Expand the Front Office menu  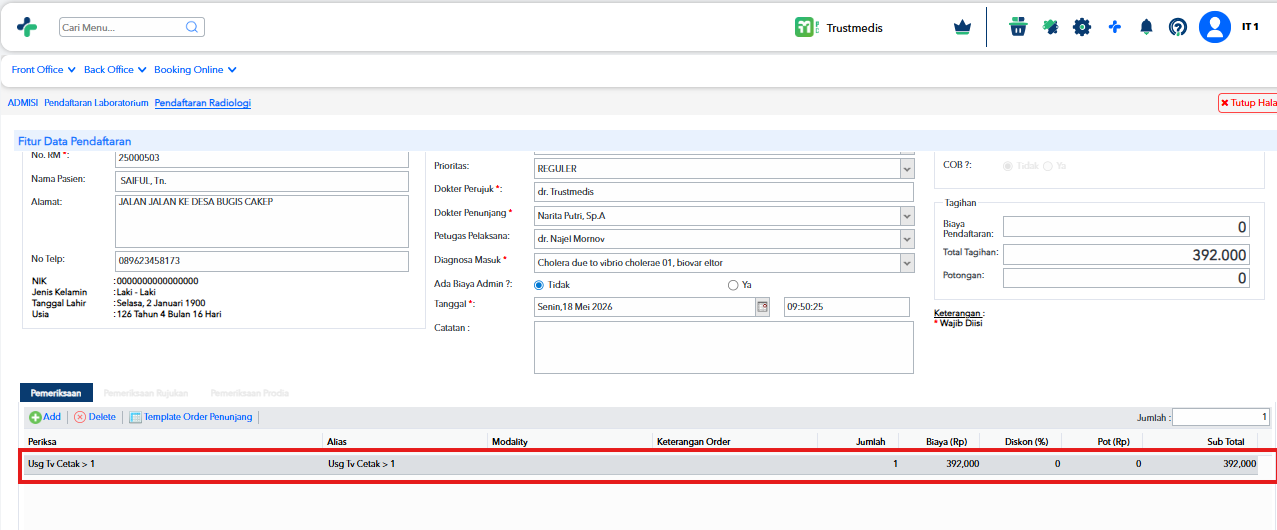[x=44, y=70]
